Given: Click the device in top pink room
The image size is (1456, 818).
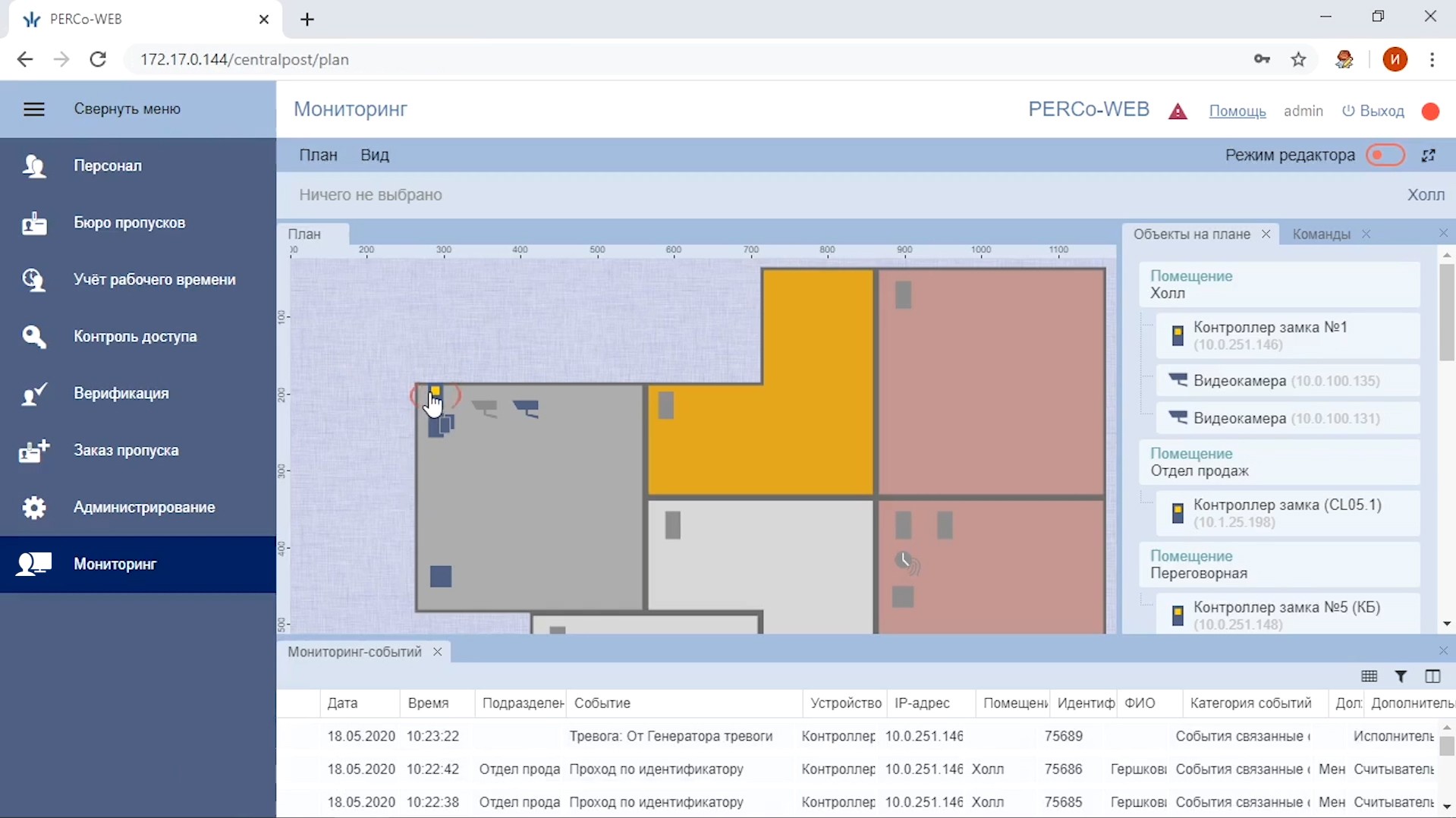Looking at the screenshot, I should [903, 295].
